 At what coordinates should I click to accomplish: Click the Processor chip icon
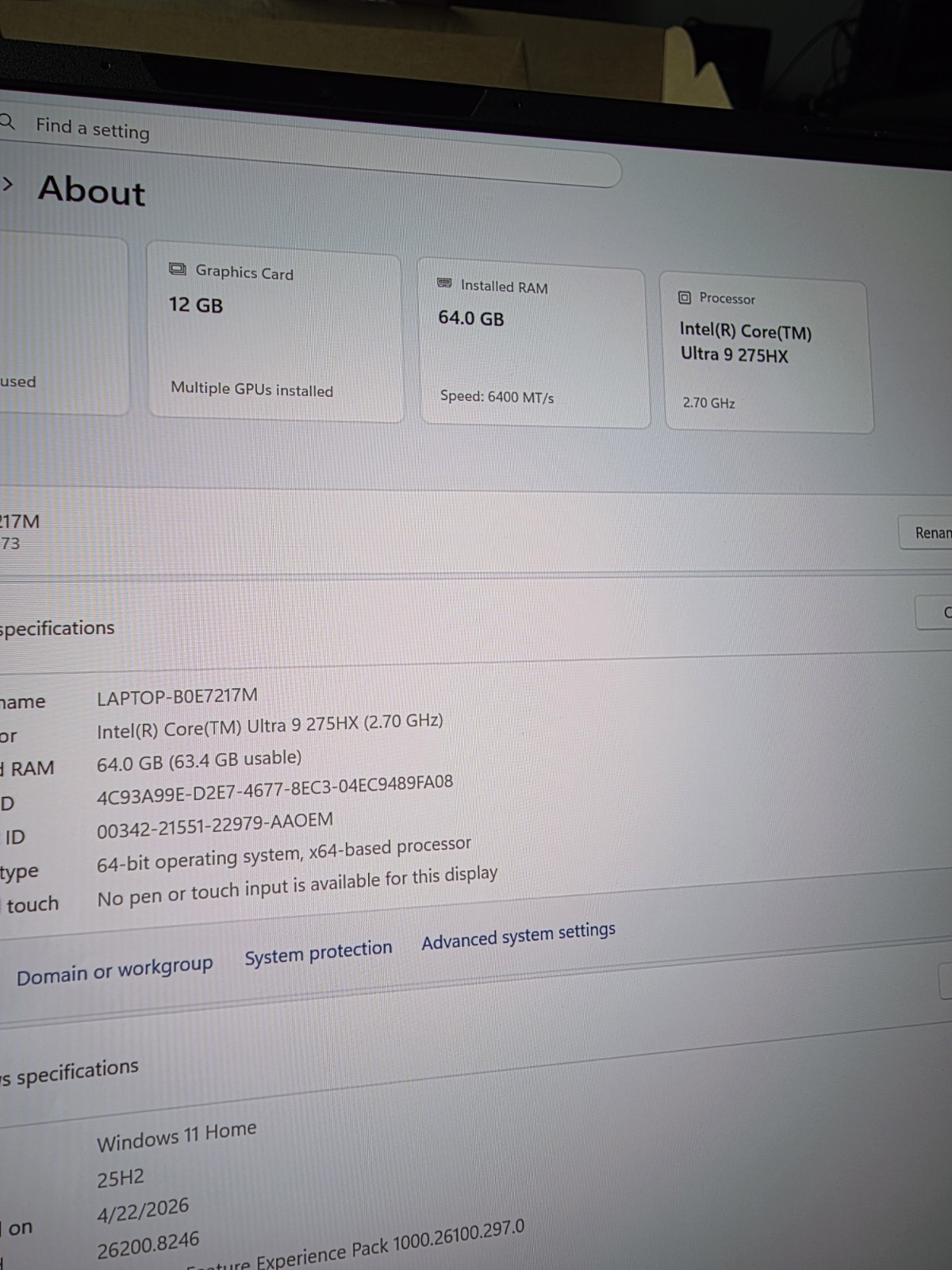(x=685, y=298)
